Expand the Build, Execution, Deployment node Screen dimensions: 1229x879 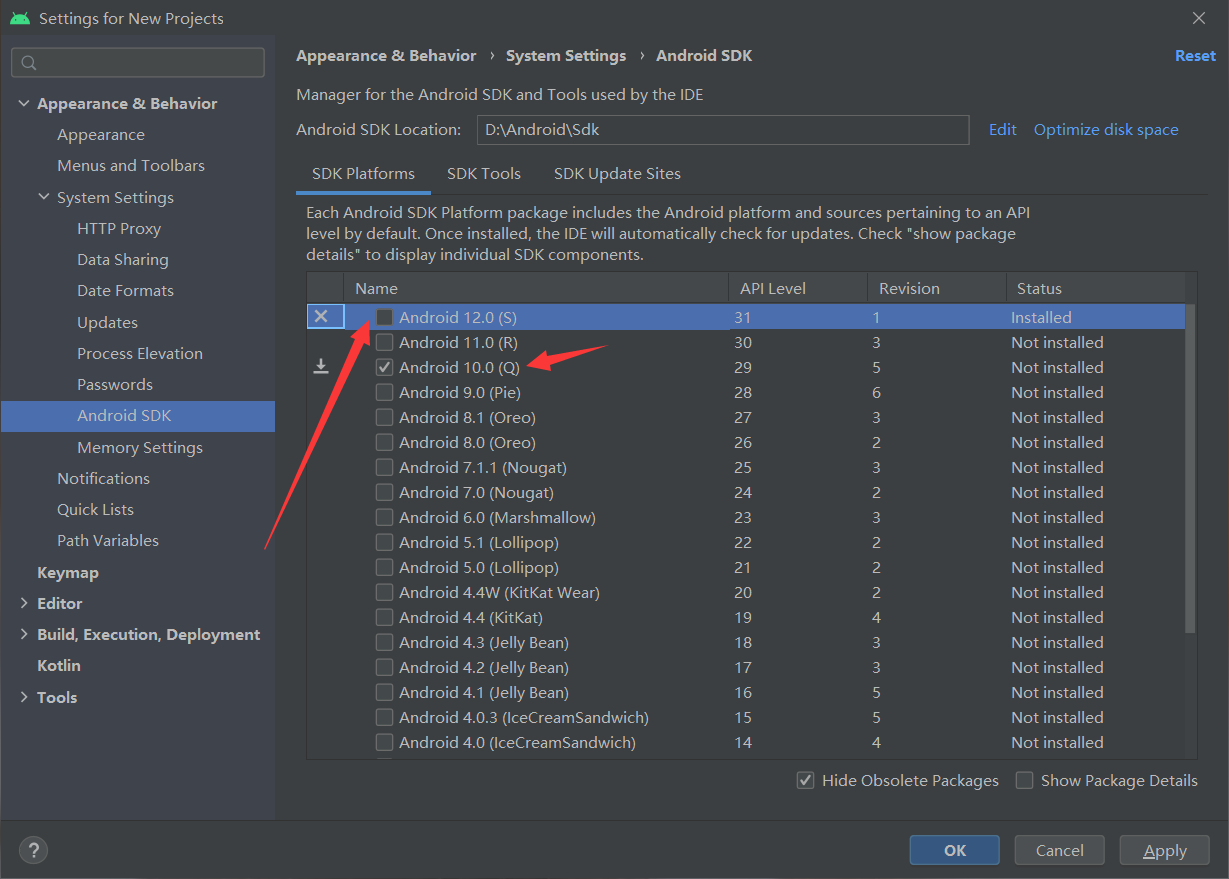pyautogui.click(x=24, y=634)
